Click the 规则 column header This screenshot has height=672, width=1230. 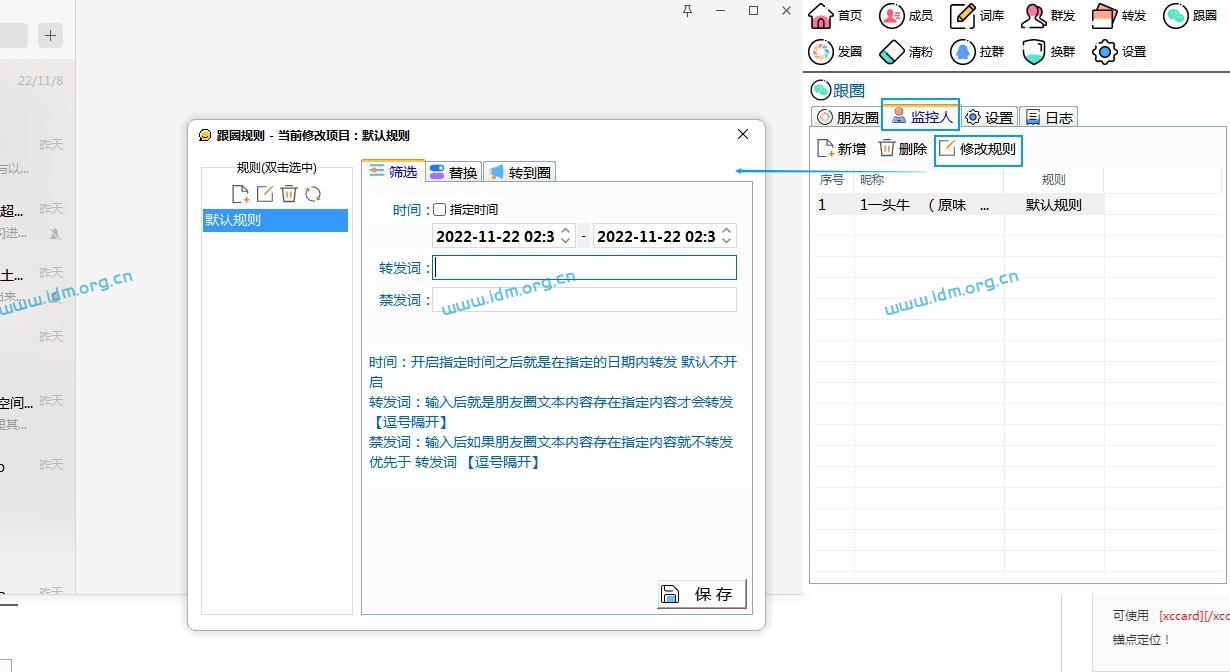(x=1053, y=180)
